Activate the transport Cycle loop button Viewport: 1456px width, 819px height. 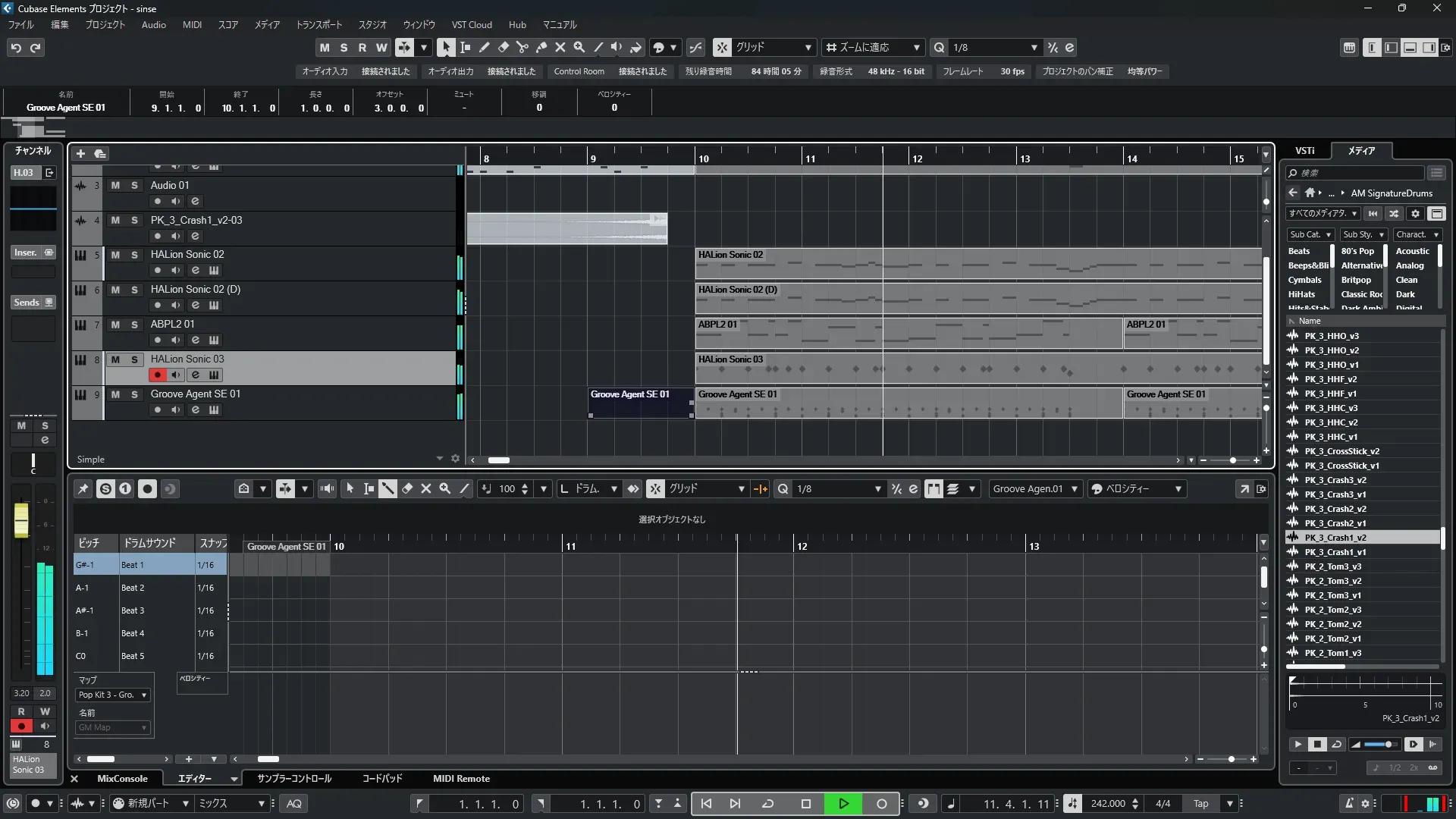767,804
